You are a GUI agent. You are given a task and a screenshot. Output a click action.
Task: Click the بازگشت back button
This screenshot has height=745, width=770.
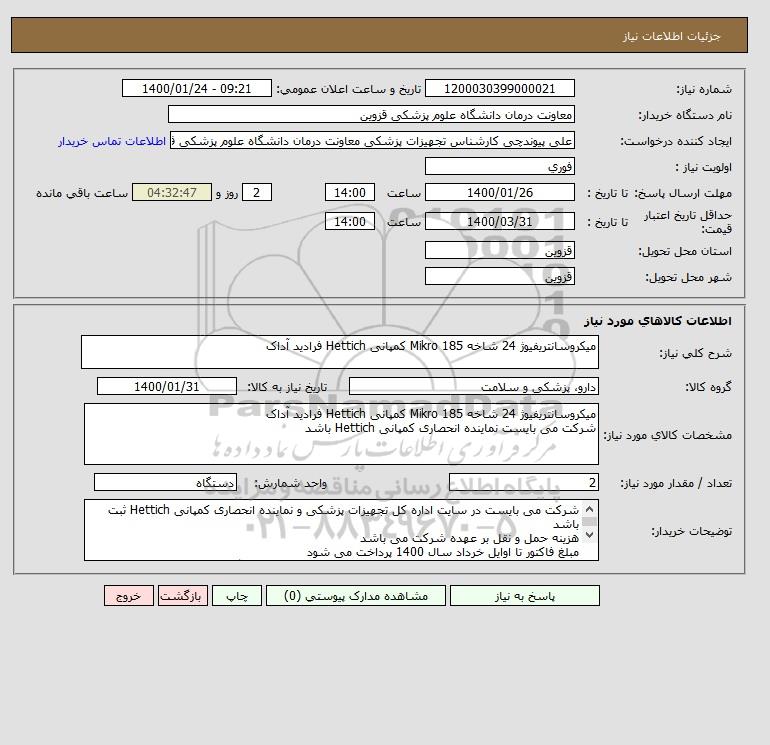pyautogui.click(x=183, y=596)
